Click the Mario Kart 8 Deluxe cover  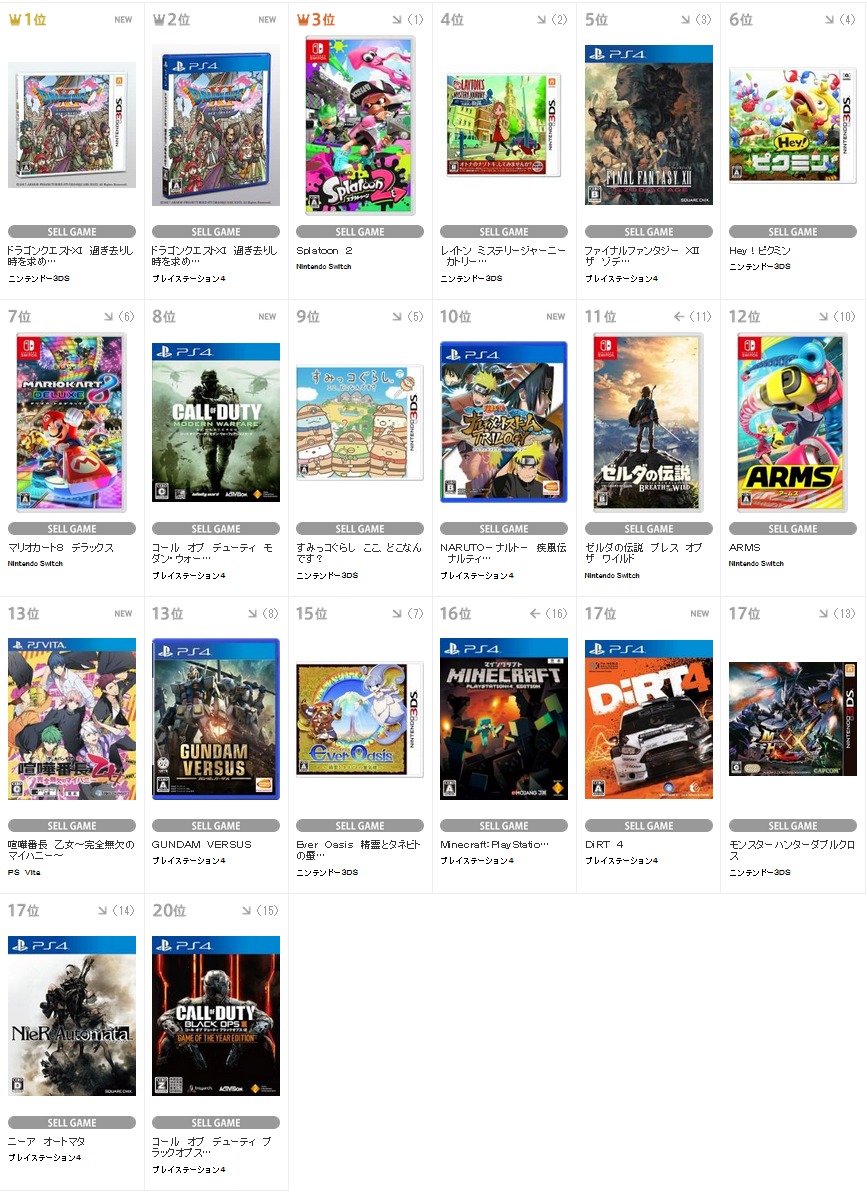coord(71,422)
